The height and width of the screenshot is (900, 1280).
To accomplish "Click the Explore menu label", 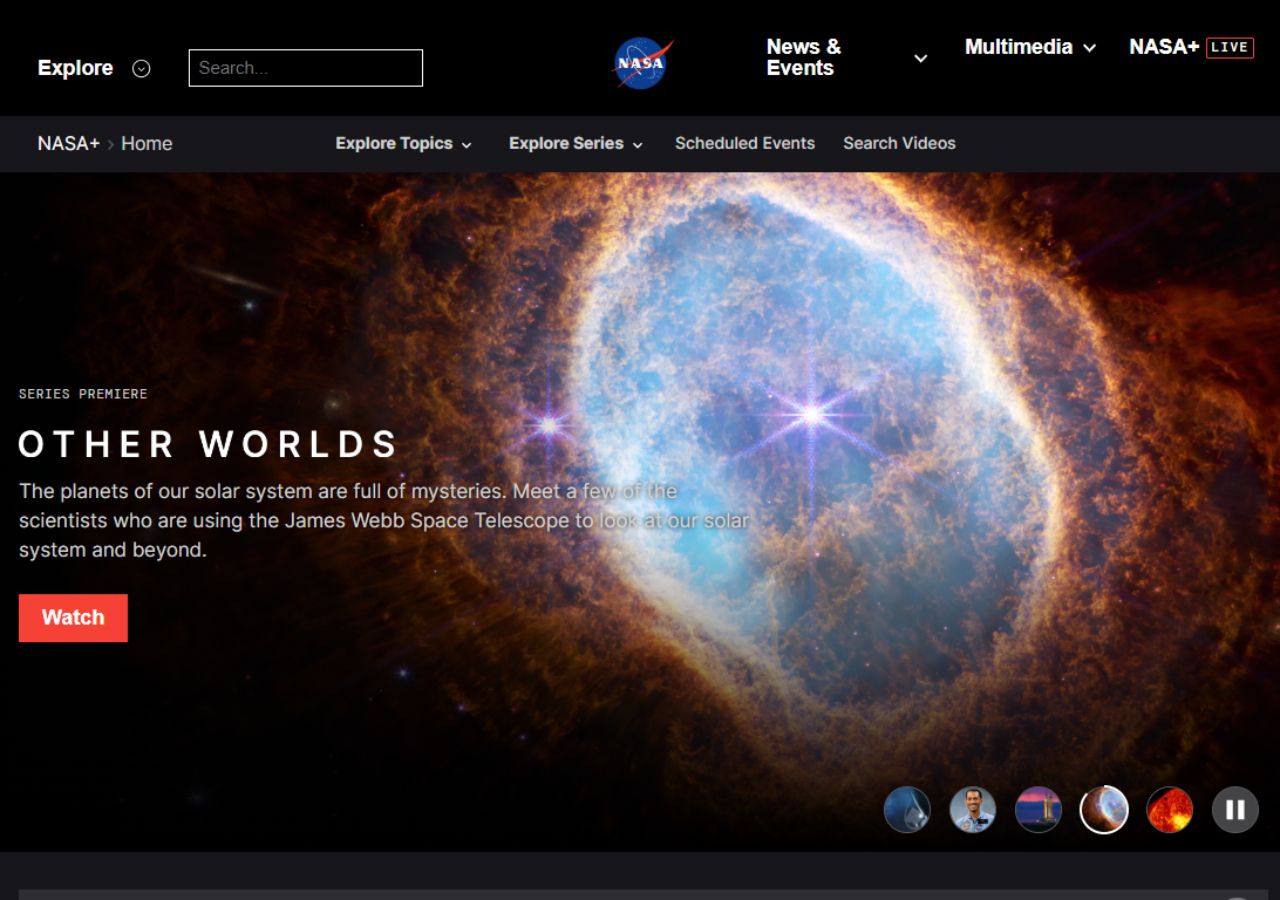I will pos(74,68).
